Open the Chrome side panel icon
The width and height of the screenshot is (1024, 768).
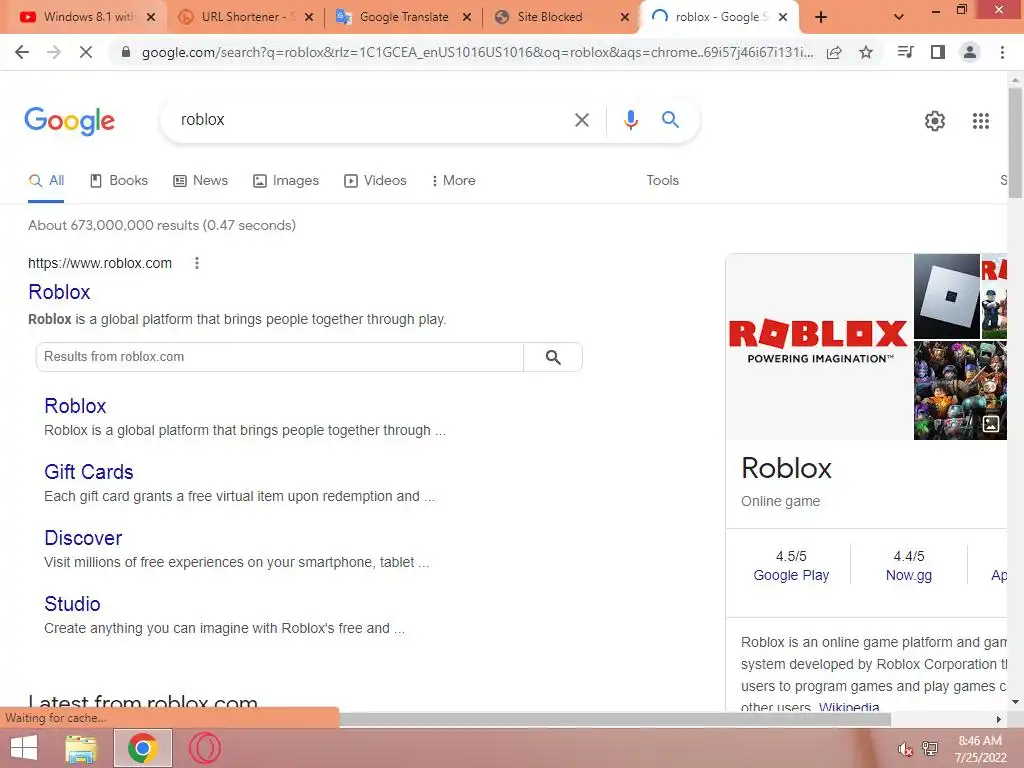coord(938,52)
